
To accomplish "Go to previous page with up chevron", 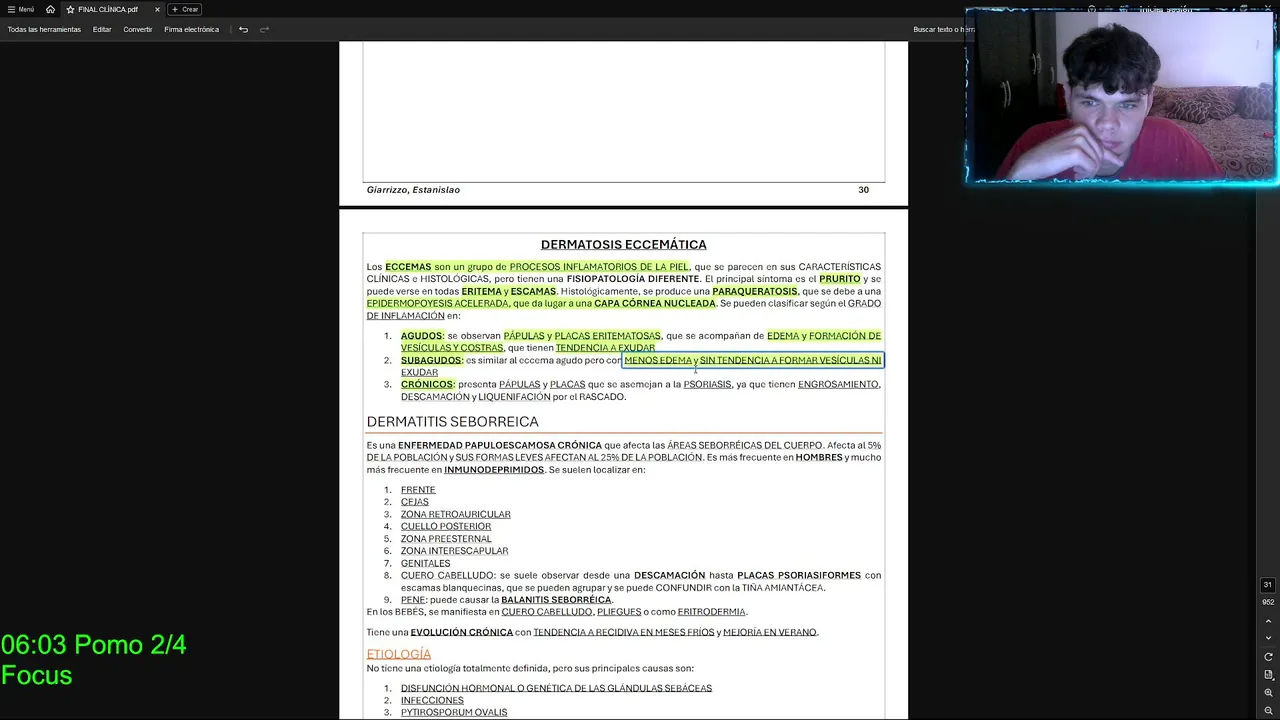I will click(1268, 621).
